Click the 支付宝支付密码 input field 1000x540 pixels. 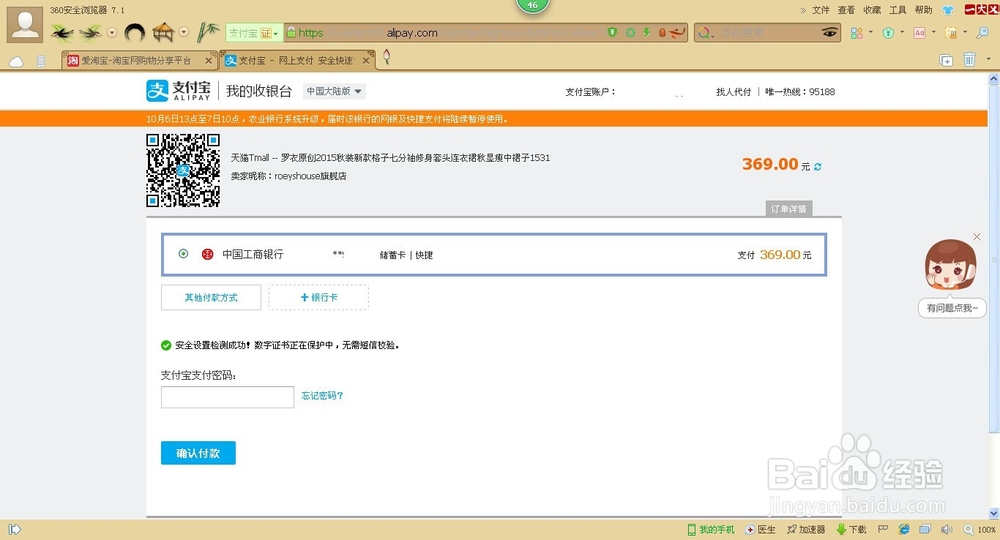pyautogui.click(x=227, y=397)
